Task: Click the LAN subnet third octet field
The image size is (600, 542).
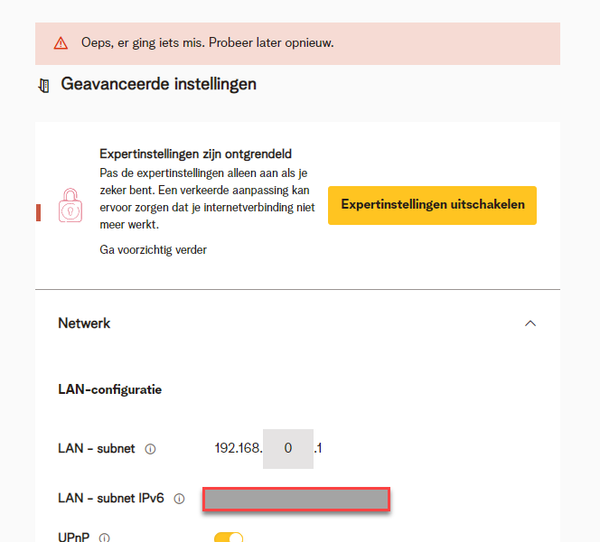Action: pyautogui.click(x=288, y=449)
